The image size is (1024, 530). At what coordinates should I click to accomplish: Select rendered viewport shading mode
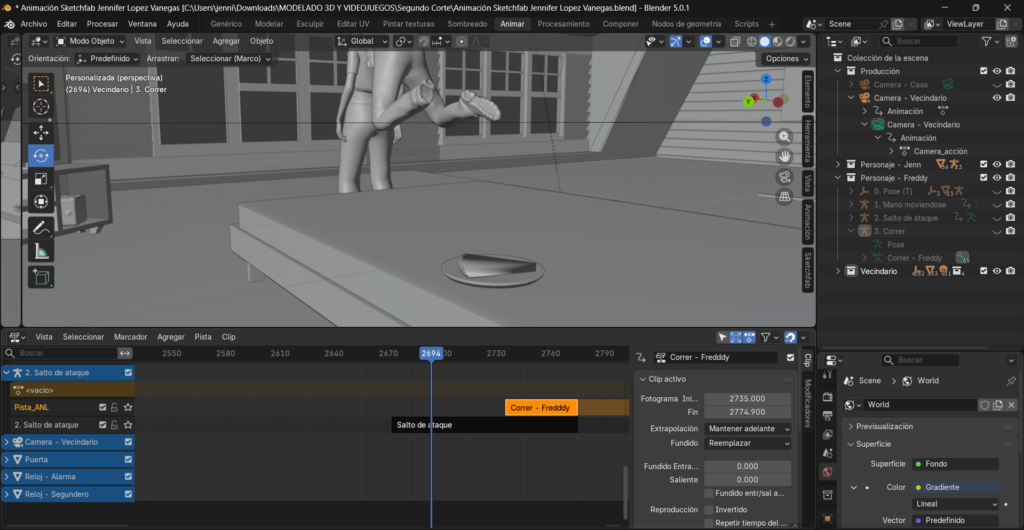click(x=790, y=41)
